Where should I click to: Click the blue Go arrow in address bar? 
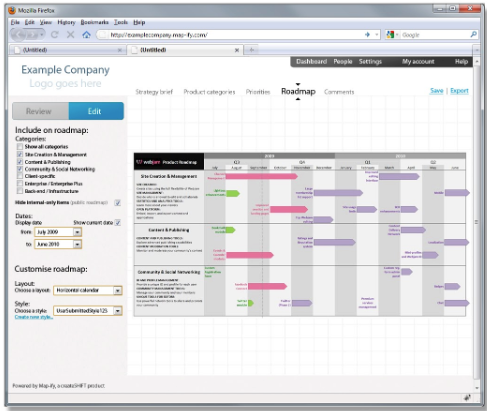point(367,35)
